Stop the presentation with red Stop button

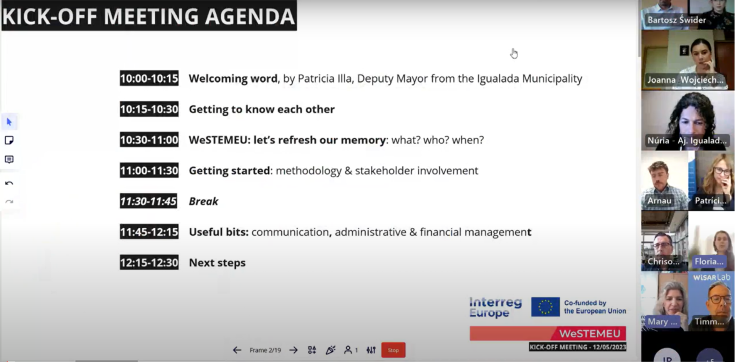(393, 350)
